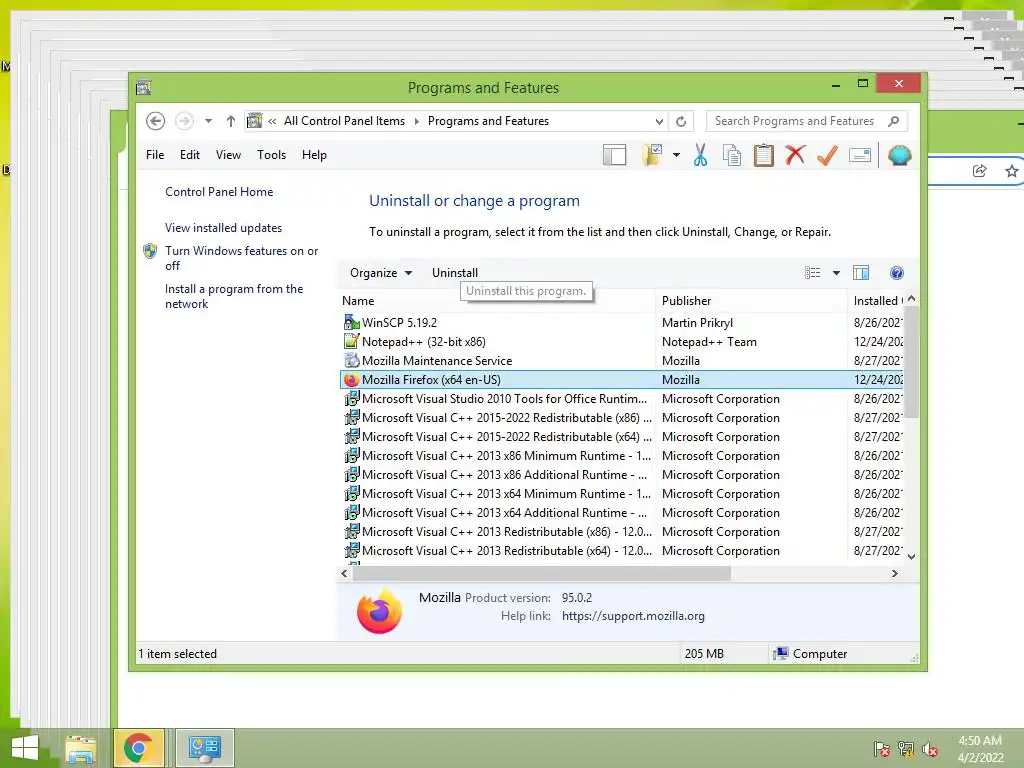Click the Firefox logo in details pane
This screenshot has height=768, width=1024.
tap(379, 611)
